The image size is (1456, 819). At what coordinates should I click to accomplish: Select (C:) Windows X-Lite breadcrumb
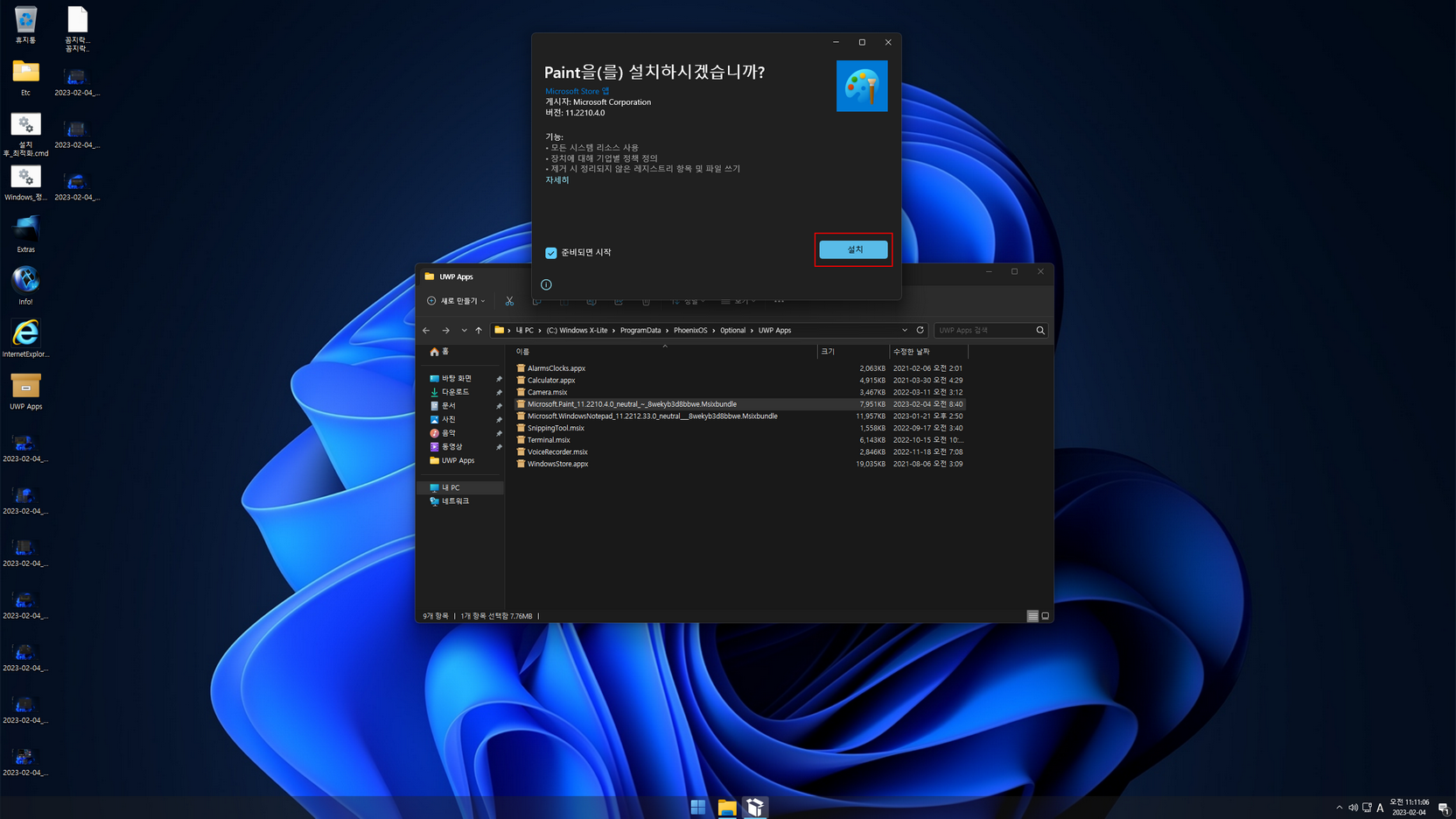tap(577, 331)
